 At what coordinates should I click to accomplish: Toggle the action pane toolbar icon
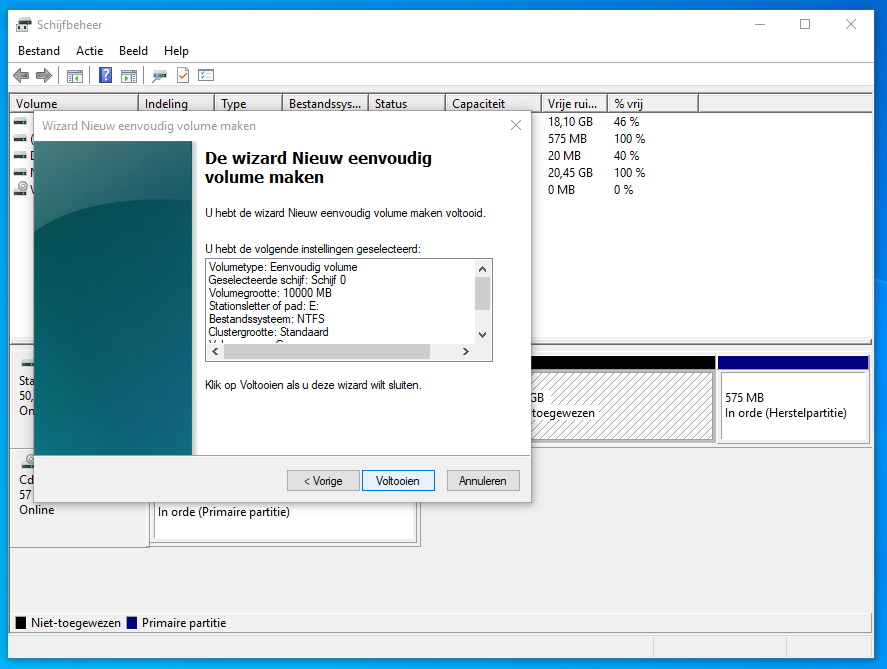click(x=129, y=75)
